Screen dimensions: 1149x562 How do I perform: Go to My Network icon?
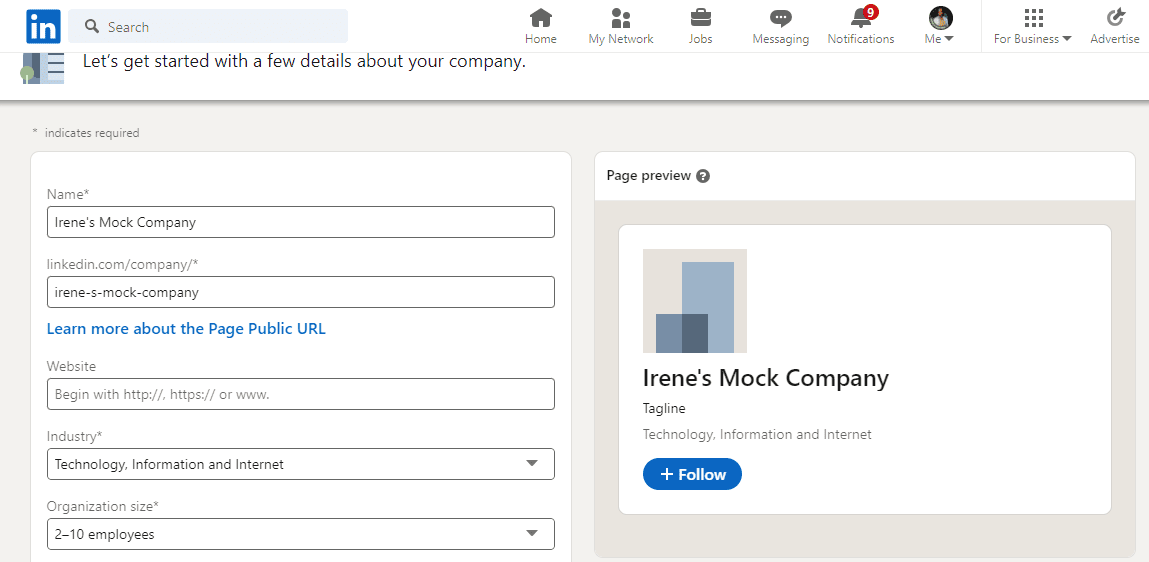[620, 19]
